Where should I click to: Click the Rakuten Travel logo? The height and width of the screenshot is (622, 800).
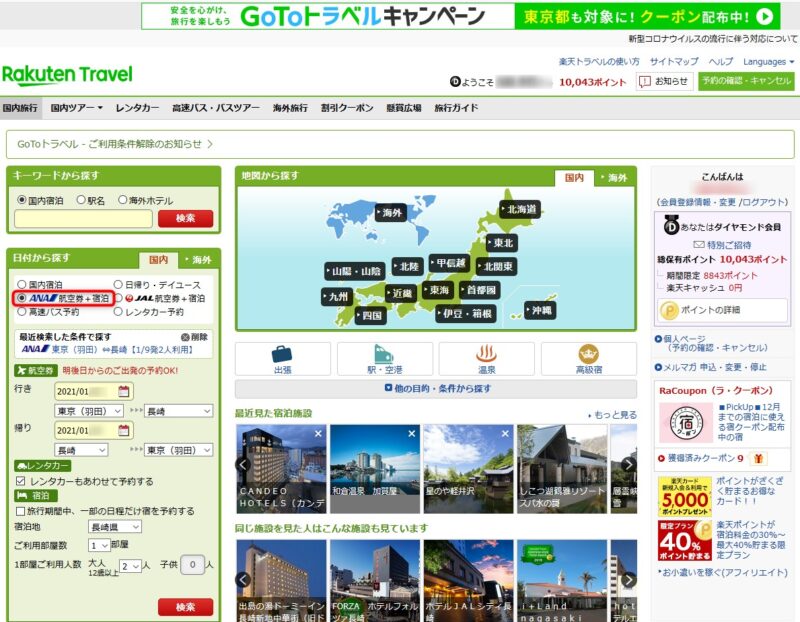[67, 75]
